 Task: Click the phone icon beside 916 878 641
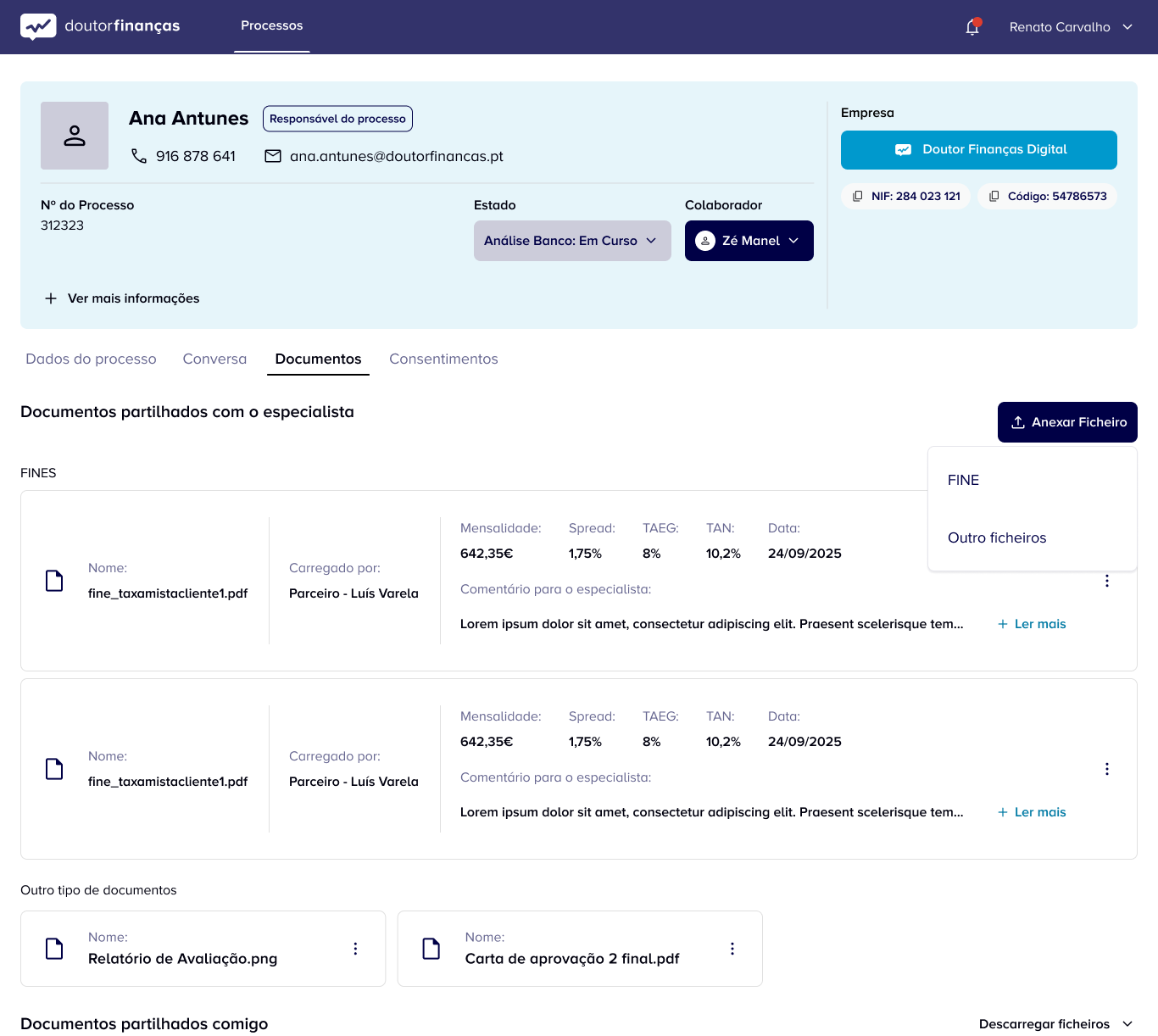[139, 156]
